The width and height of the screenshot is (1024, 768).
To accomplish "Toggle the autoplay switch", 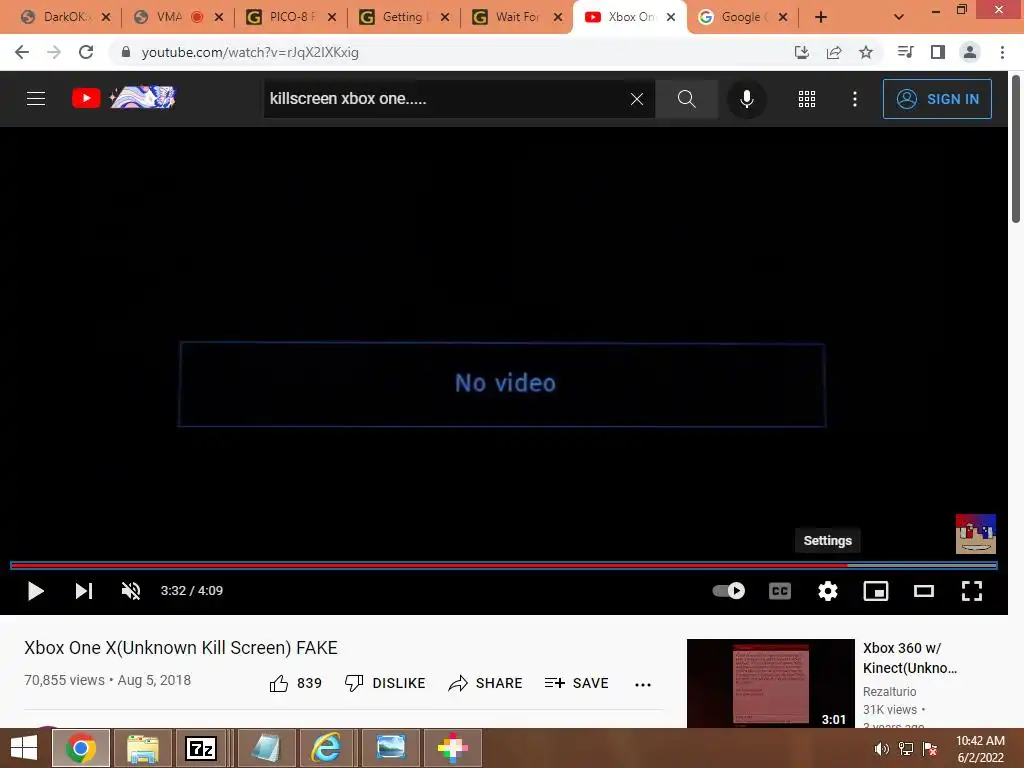I will [x=729, y=591].
